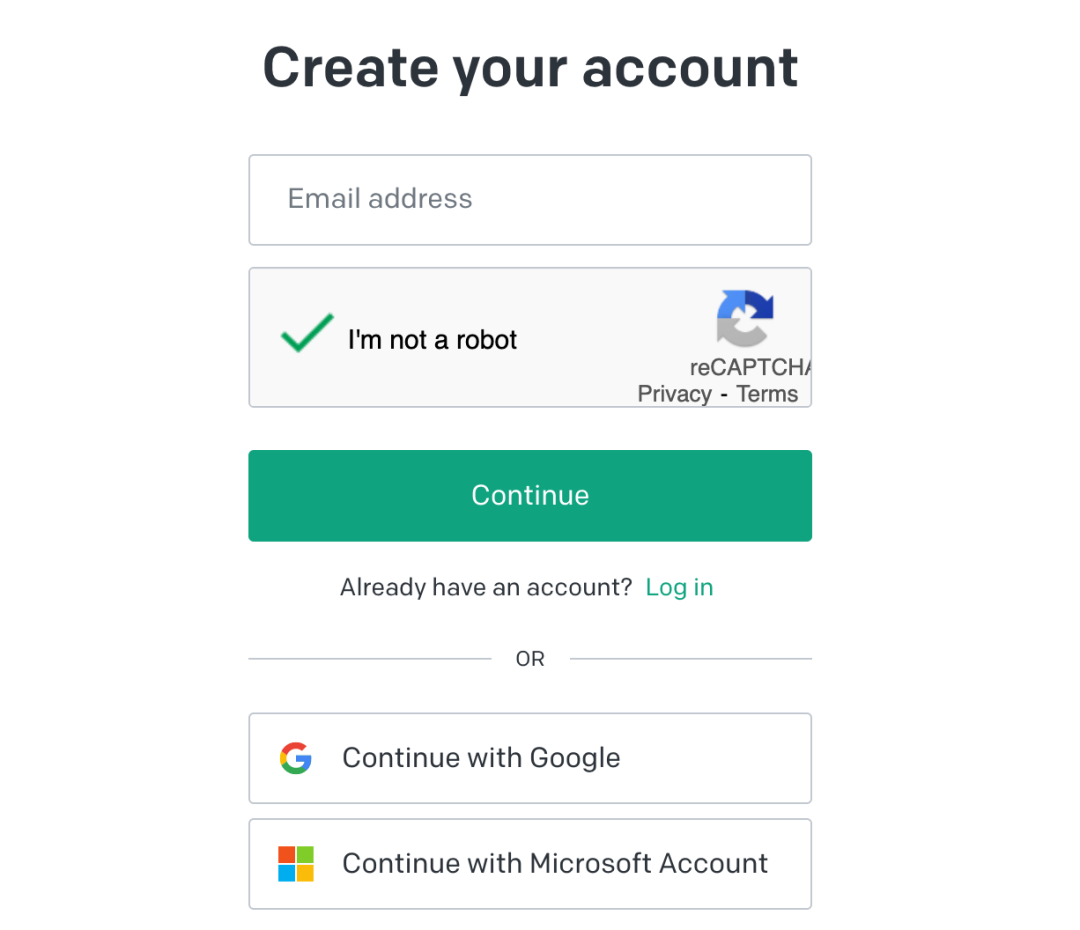The height and width of the screenshot is (930, 1080).
Task: Click the OR divider label
Action: pyautogui.click(x=530, y=659)
